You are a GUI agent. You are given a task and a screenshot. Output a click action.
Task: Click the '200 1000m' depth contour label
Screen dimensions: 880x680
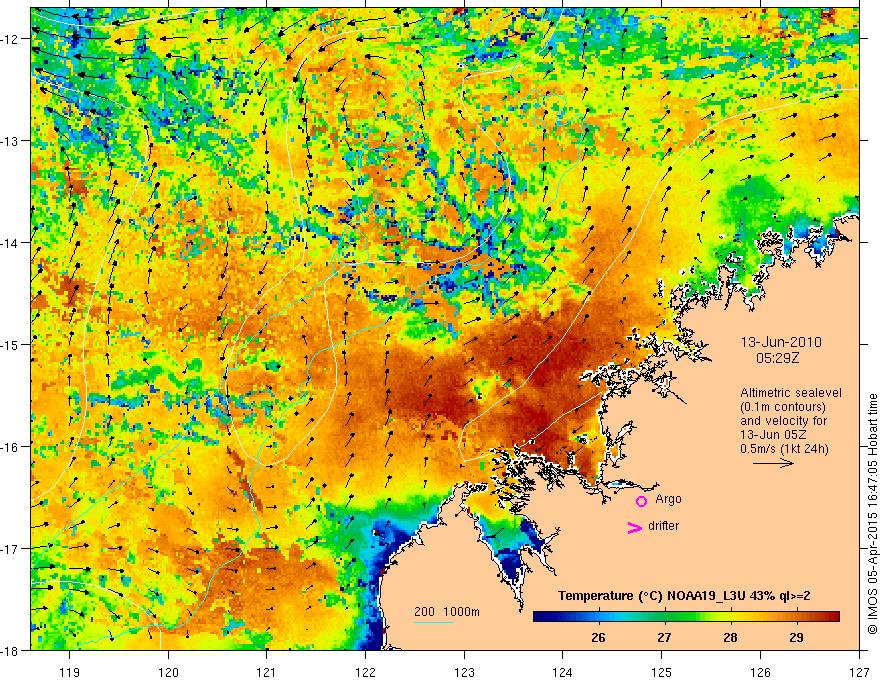click(x=447, y=612)
